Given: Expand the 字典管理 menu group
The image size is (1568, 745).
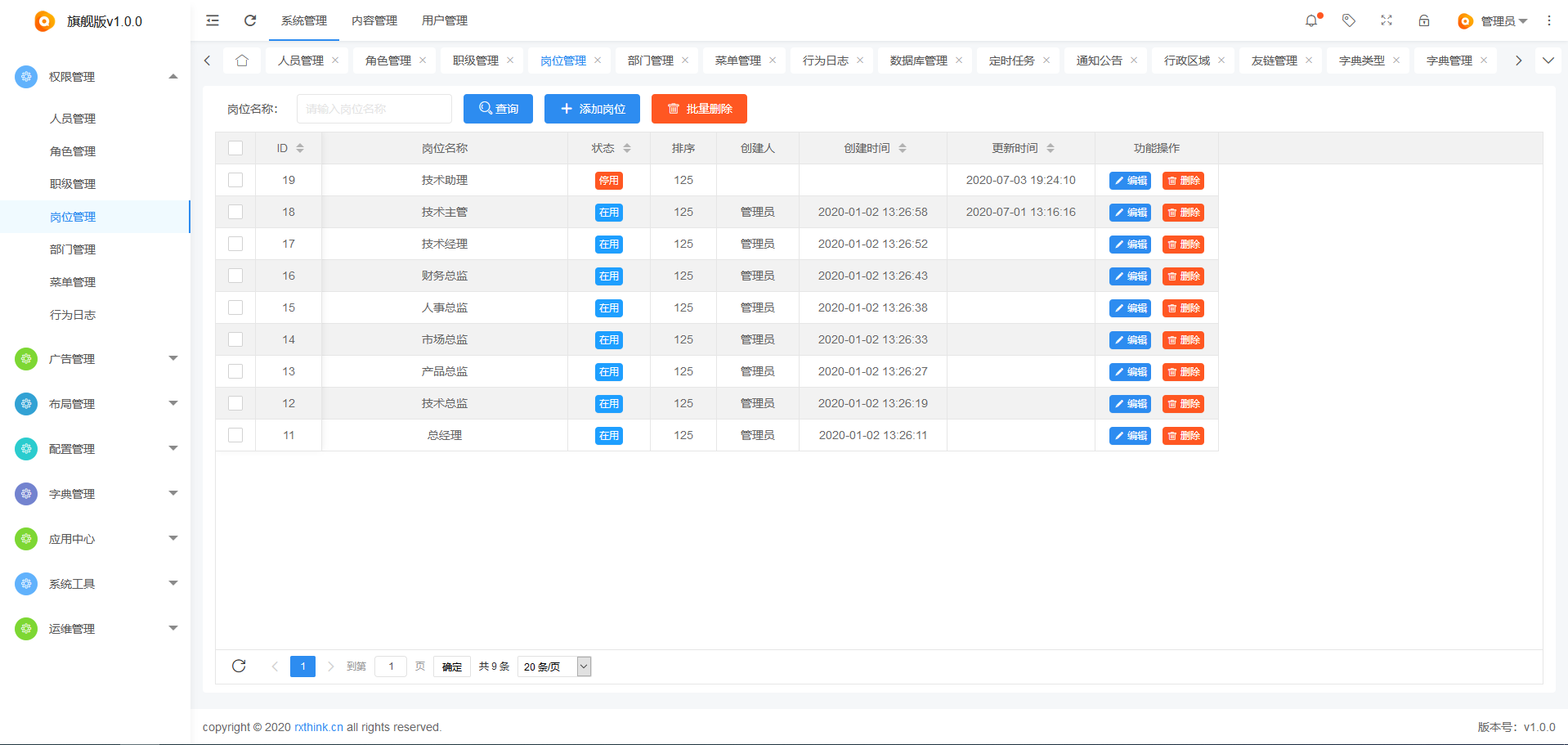Looking at the screenshot, I should tap(173, 493).
